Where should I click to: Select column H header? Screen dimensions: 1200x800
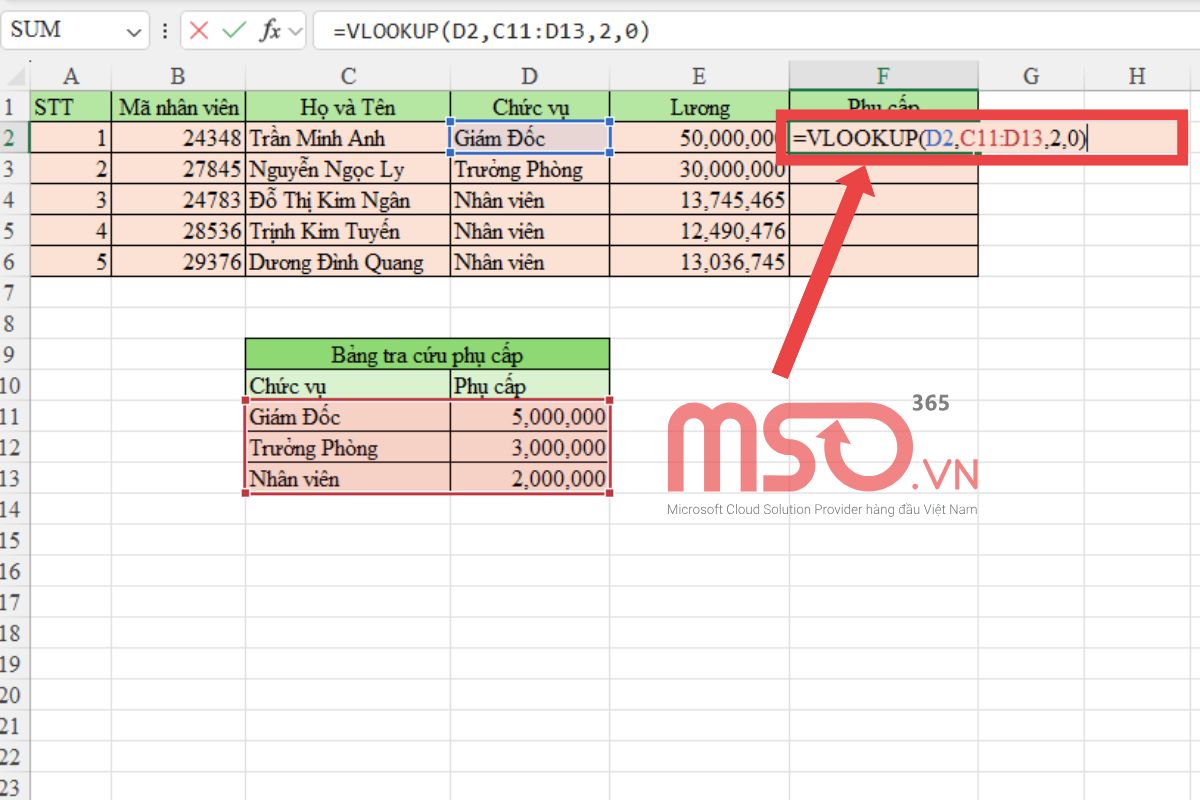pos(1137,76)
